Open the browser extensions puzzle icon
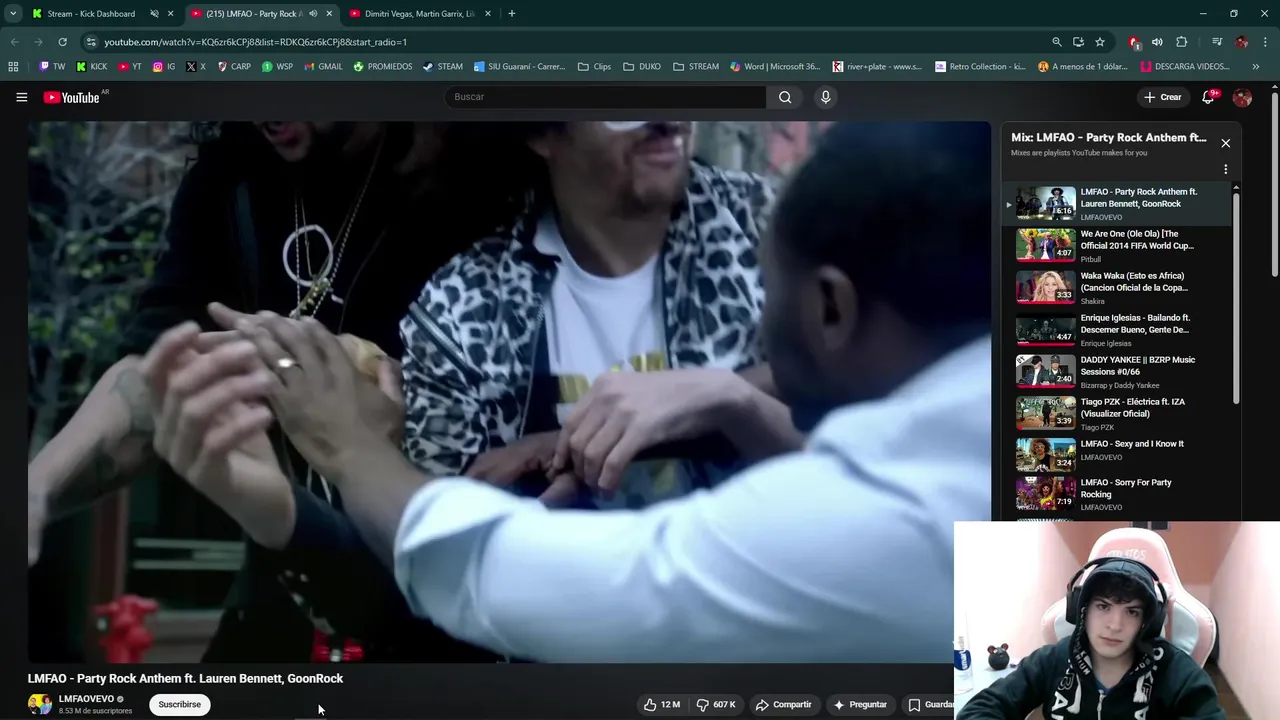 coord(1181,42)
